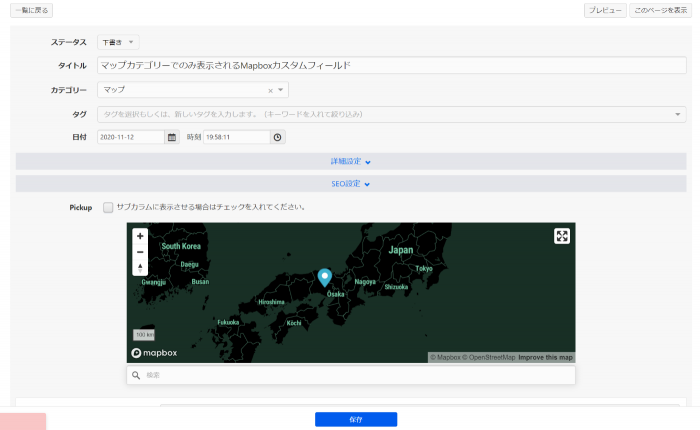The height and width of the screenshot is (430, 700).
Task: Click the map 検索 search field
Action: (x=350, y=375)
